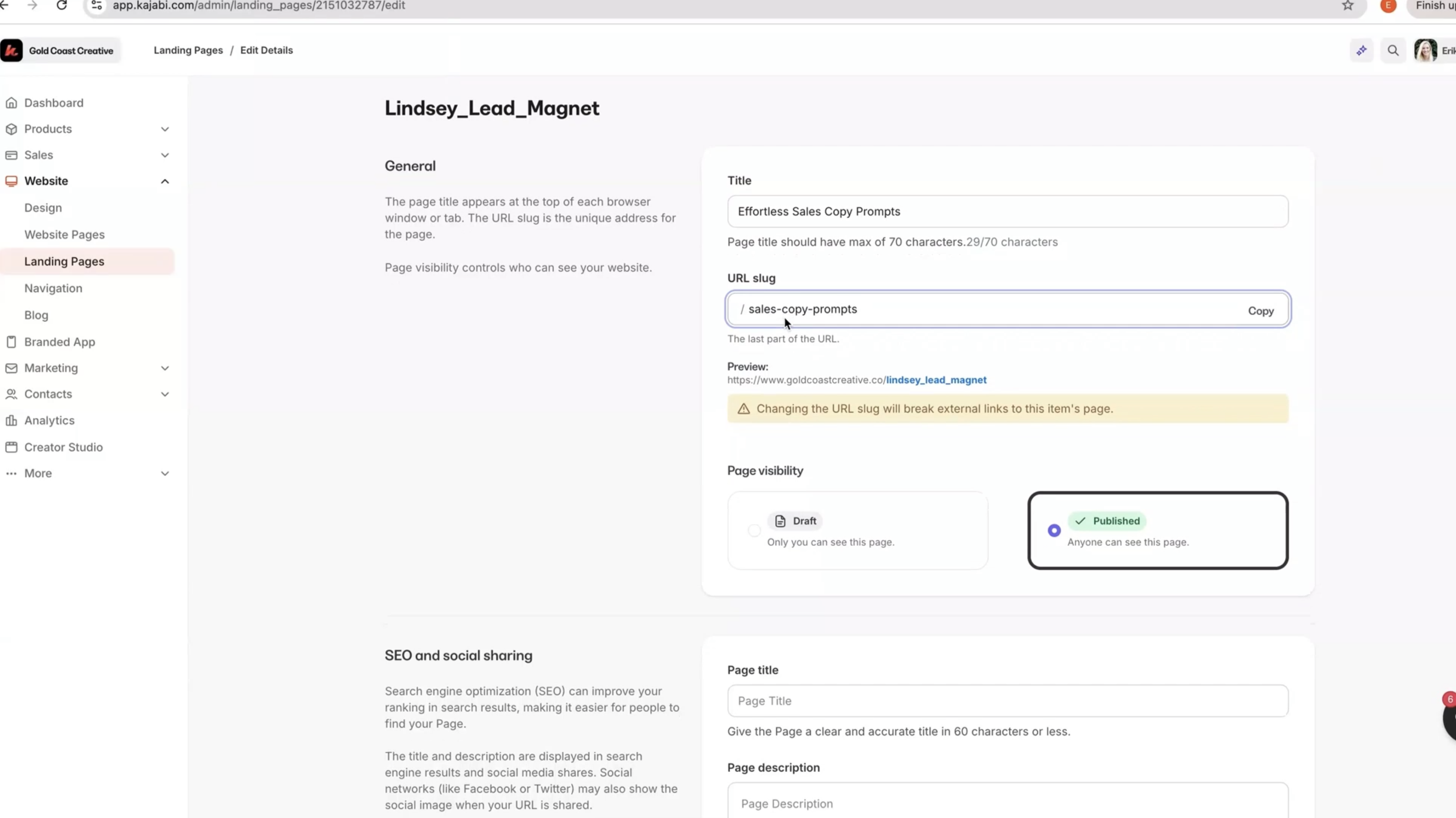Expand the Sales menu chevron
This screenshot has height=818, width=1456.
tap(165, 155)
